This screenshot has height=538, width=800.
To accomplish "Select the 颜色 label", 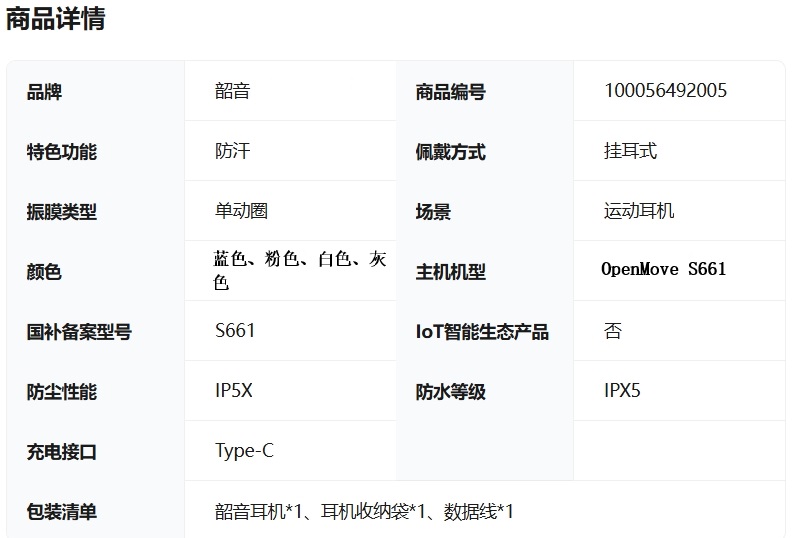I will (44, 272).
